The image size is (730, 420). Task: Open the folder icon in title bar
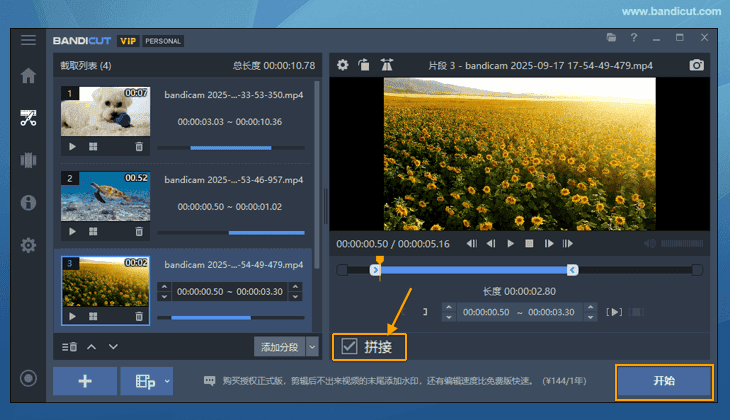coord(611,38)
